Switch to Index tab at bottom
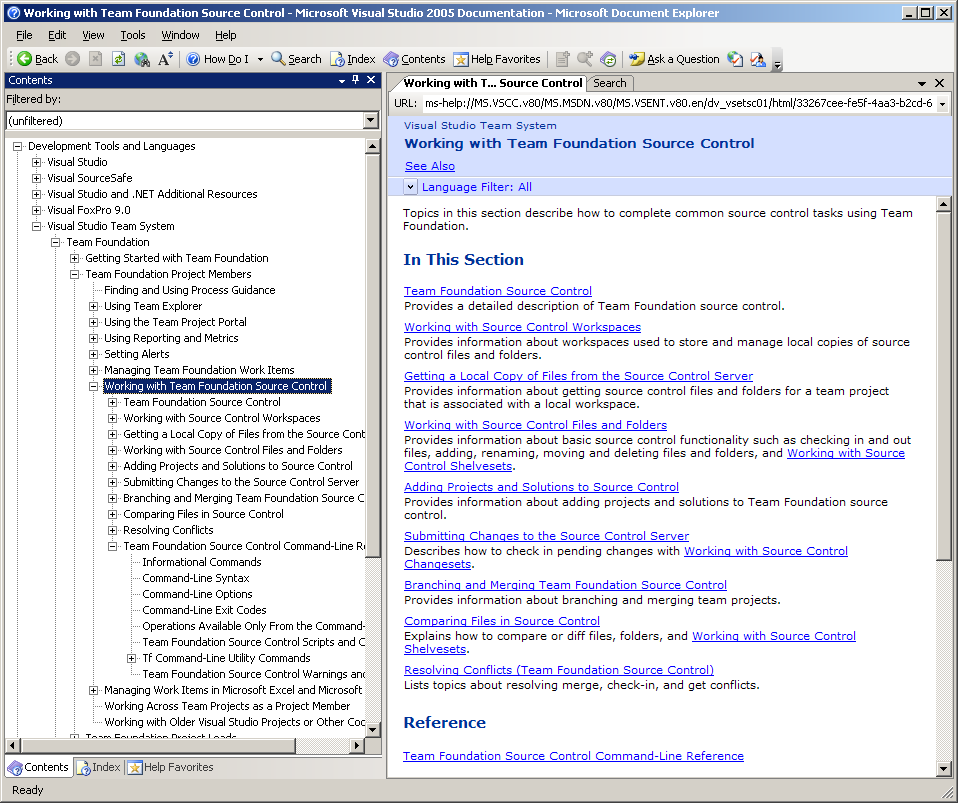This screenshot has width=958, height=803. [x=99, y=767]
